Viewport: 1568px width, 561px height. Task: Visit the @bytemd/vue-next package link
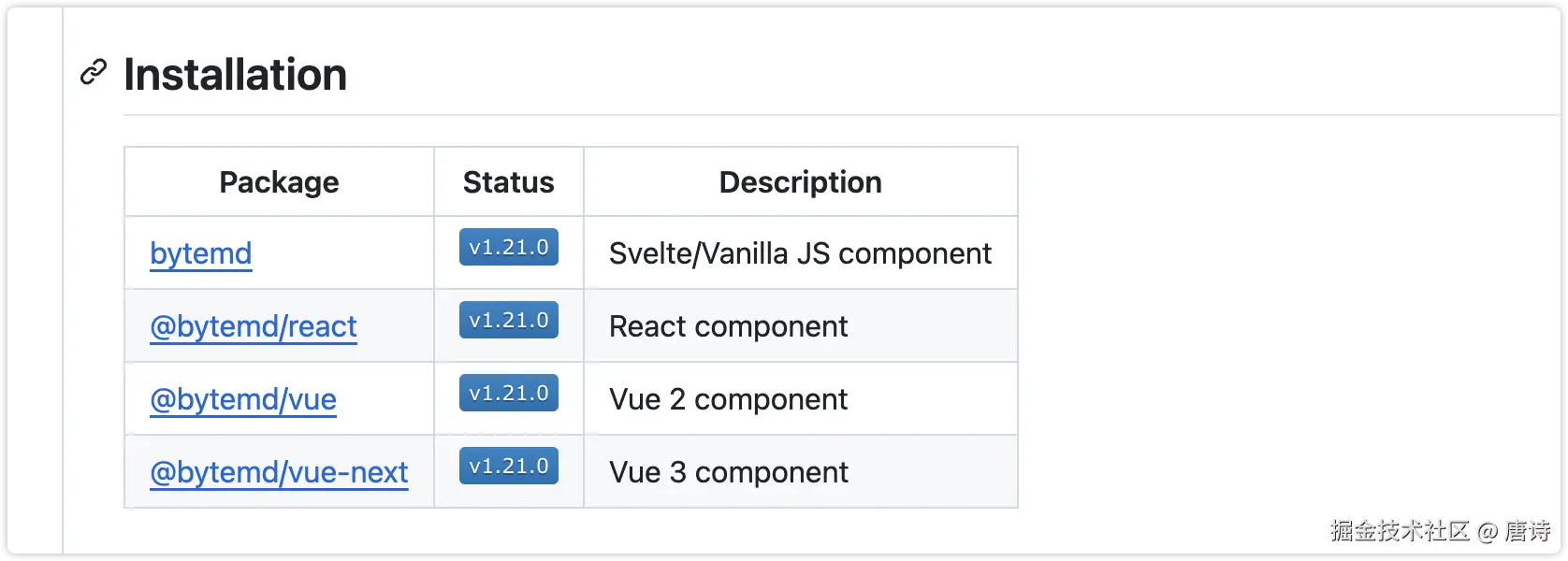[279, 472]
